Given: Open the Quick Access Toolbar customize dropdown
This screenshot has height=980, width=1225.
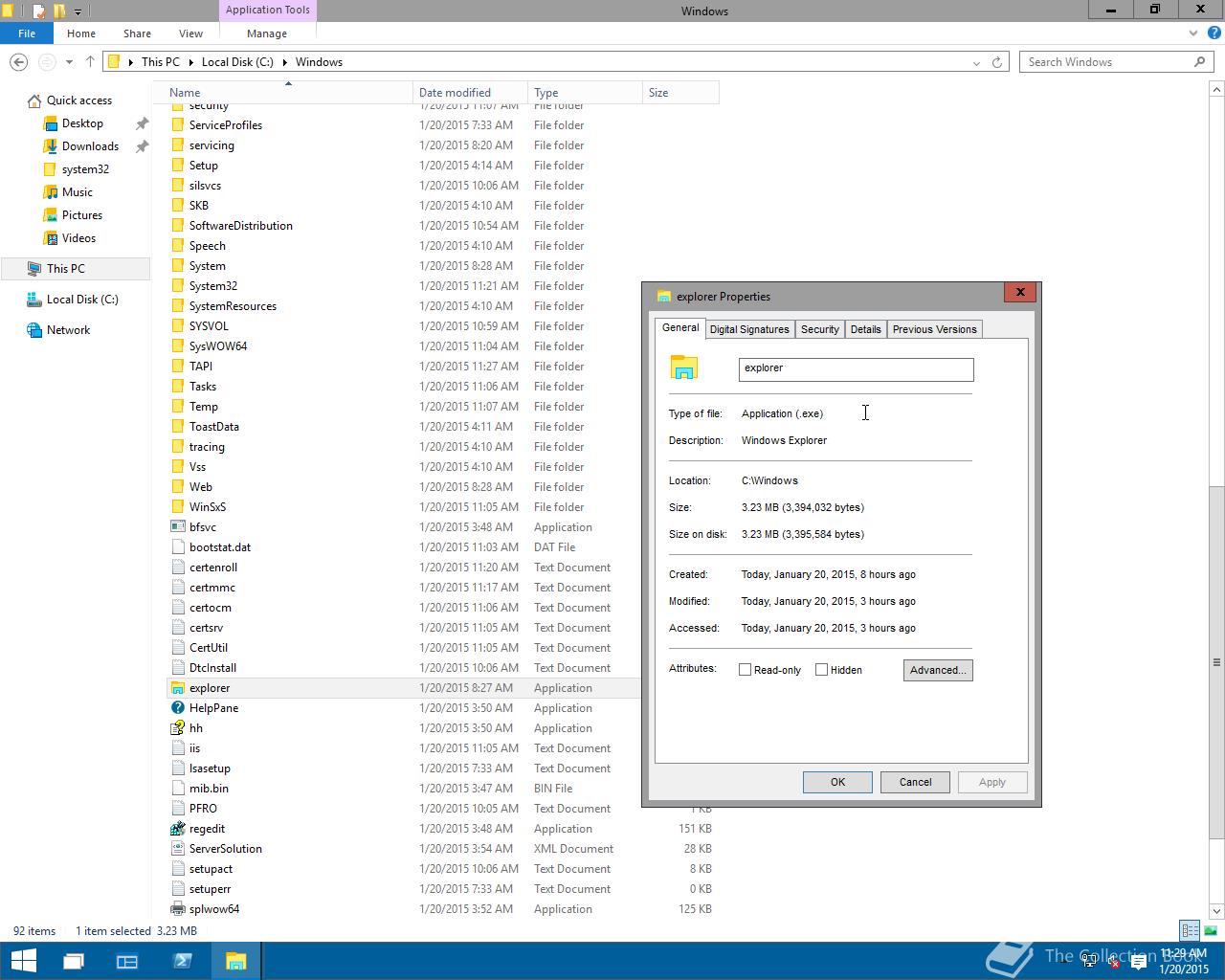Looking at the screenshot, I should (x=78, y=11).
